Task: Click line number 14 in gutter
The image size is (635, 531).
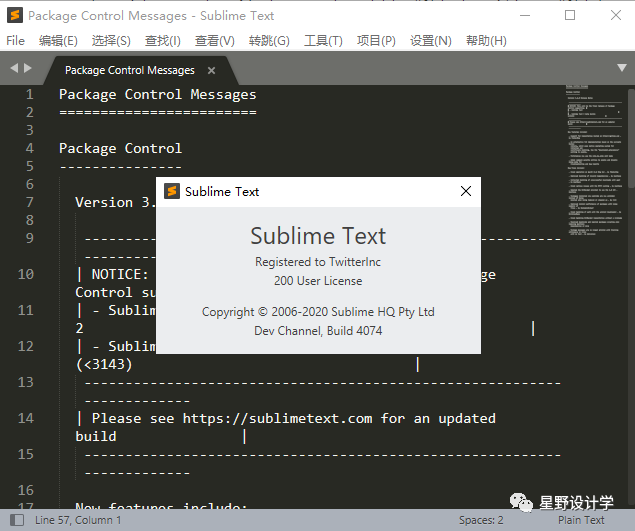Action: pos(26,418)
